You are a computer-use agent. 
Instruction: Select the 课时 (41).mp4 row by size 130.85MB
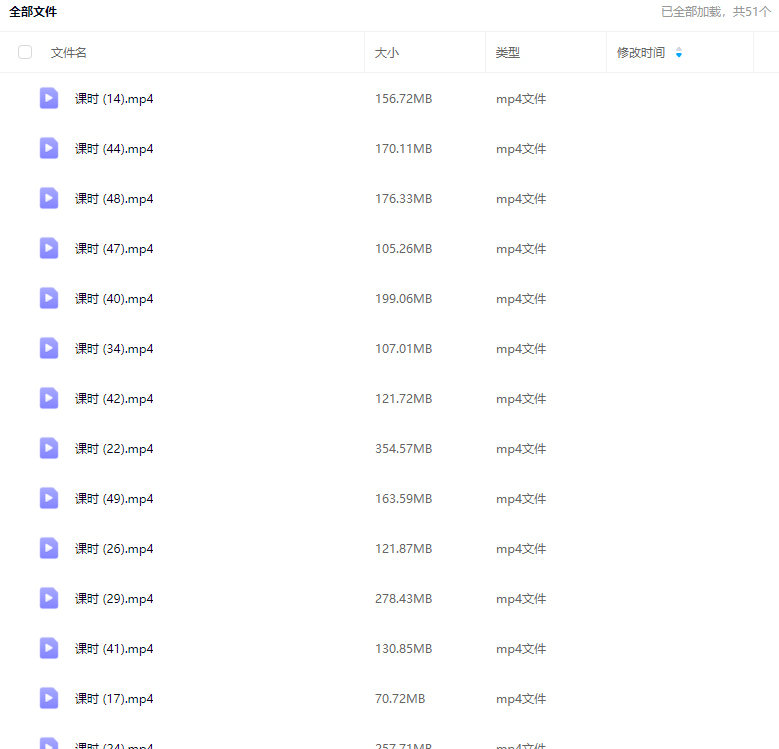pyautogui.click(x=403, y=649)
